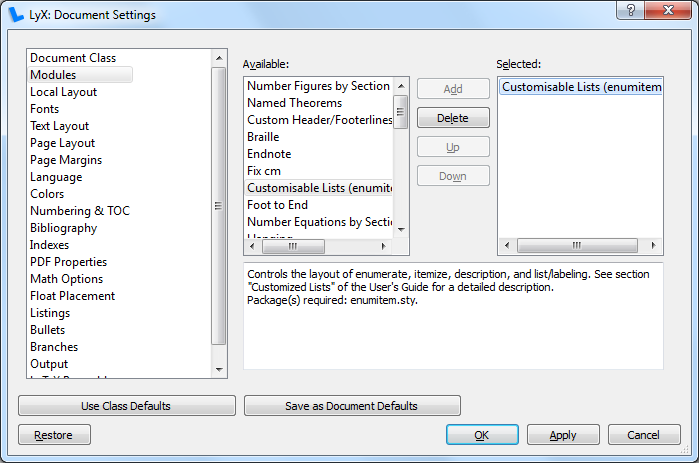
Task: Click Selected list scroll left arrow
Action: (507, 246)
